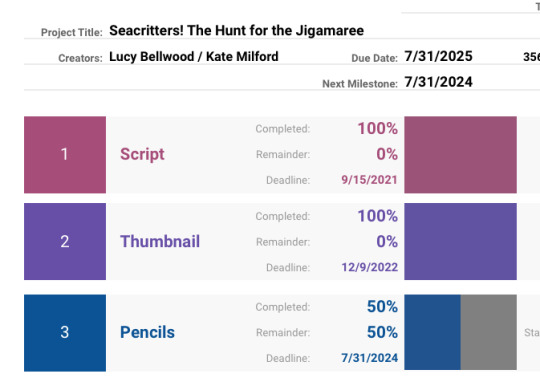Click the blue filled part of Pencils progress bar
Image resolution: width=540 pixels, height=382 pixels.
(433, 332)
